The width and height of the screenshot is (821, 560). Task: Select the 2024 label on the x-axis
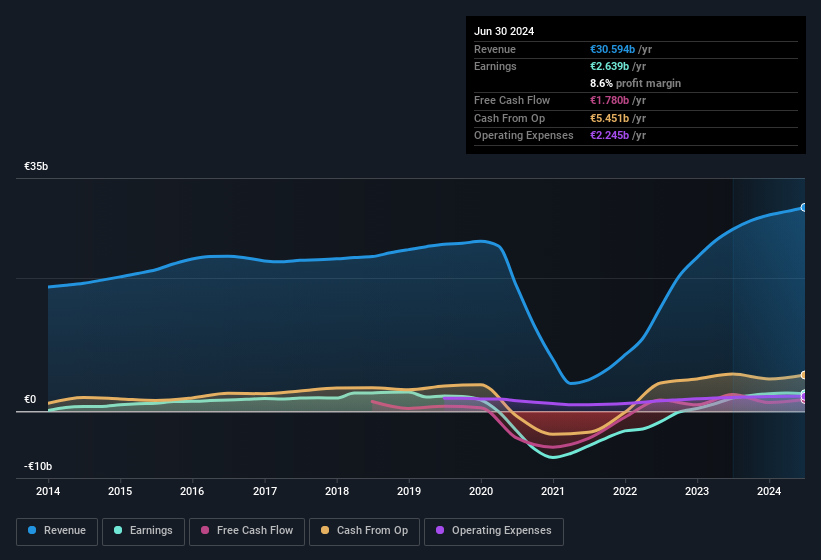point(769,491)
